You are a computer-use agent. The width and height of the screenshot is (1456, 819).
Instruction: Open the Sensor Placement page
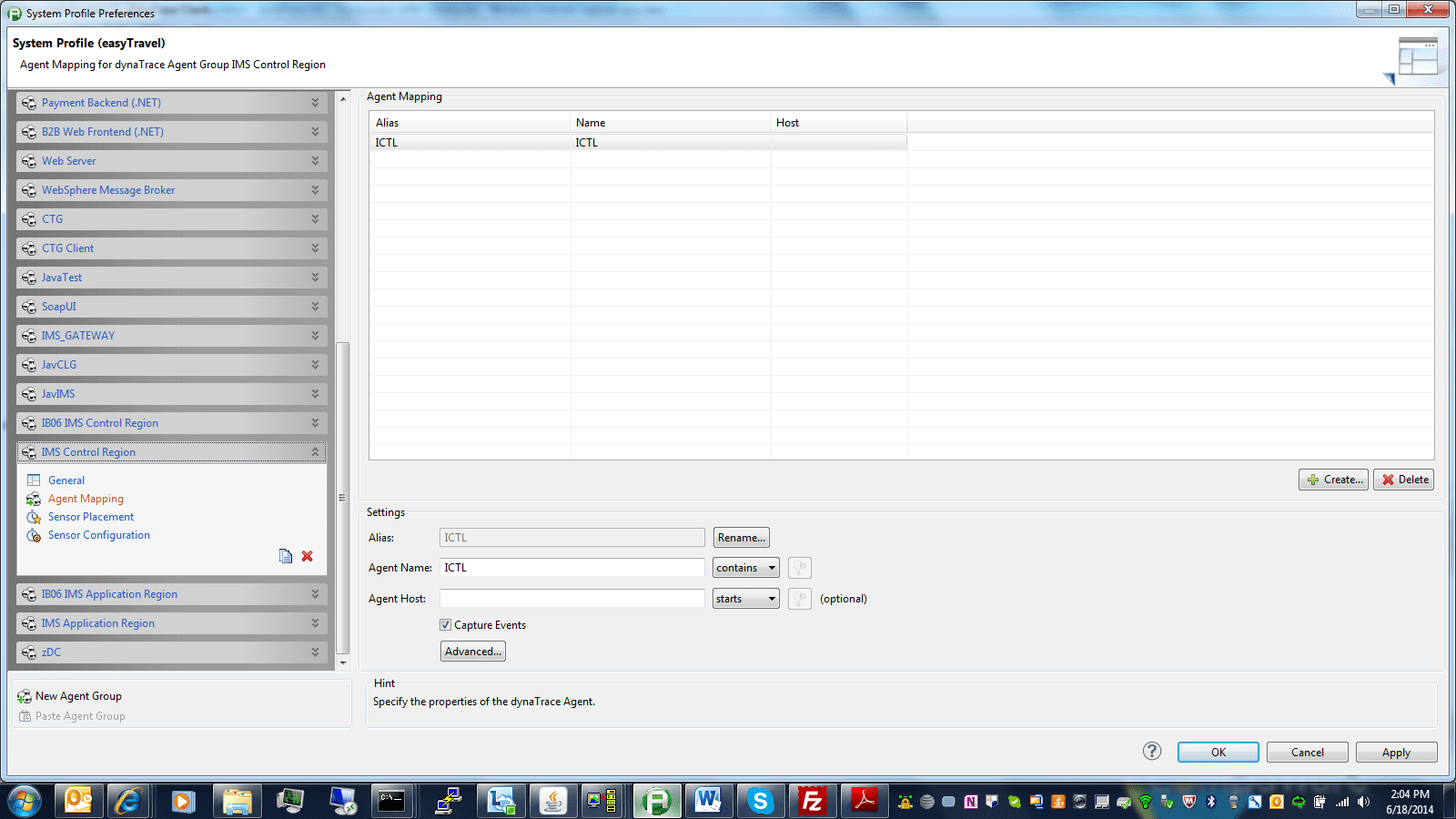click(x=91, y=517)
